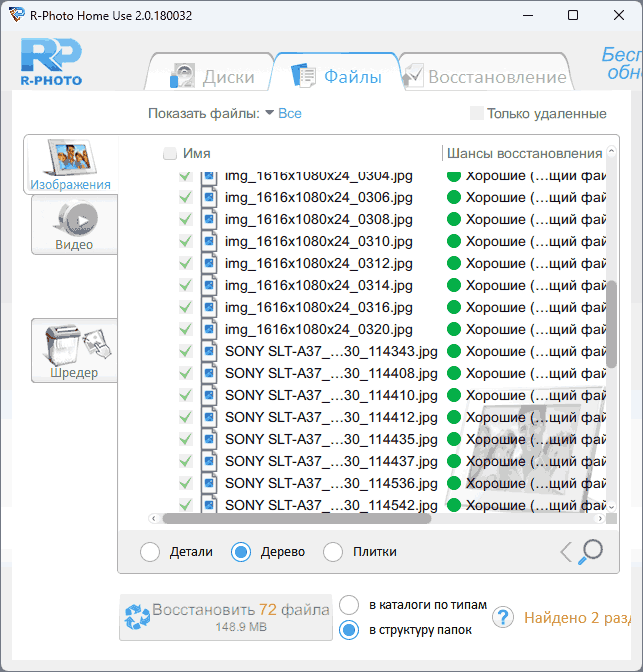Screen dimensions: 643x672
Task: Choose в каталоги по типам radio option
Action: coord(349,605)
